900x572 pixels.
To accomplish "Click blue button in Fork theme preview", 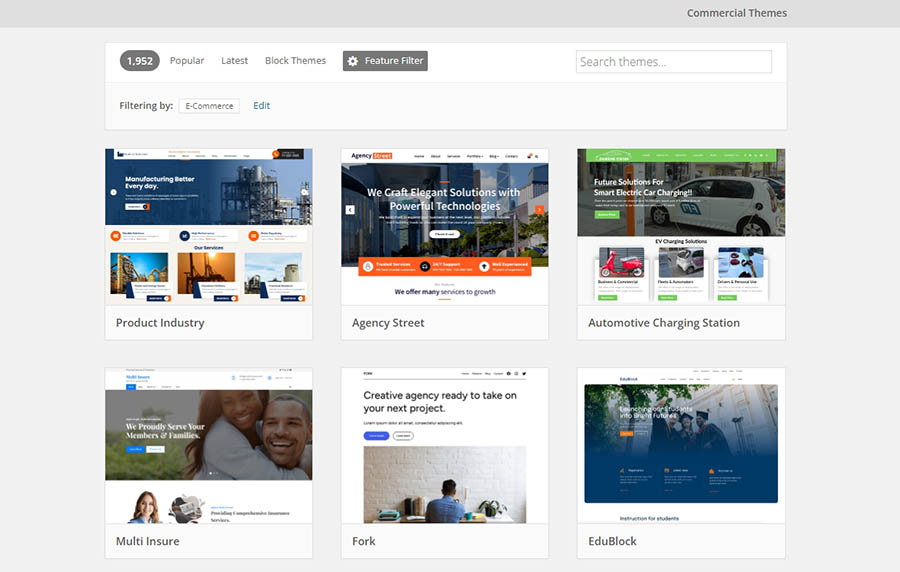I will point(376,436).
